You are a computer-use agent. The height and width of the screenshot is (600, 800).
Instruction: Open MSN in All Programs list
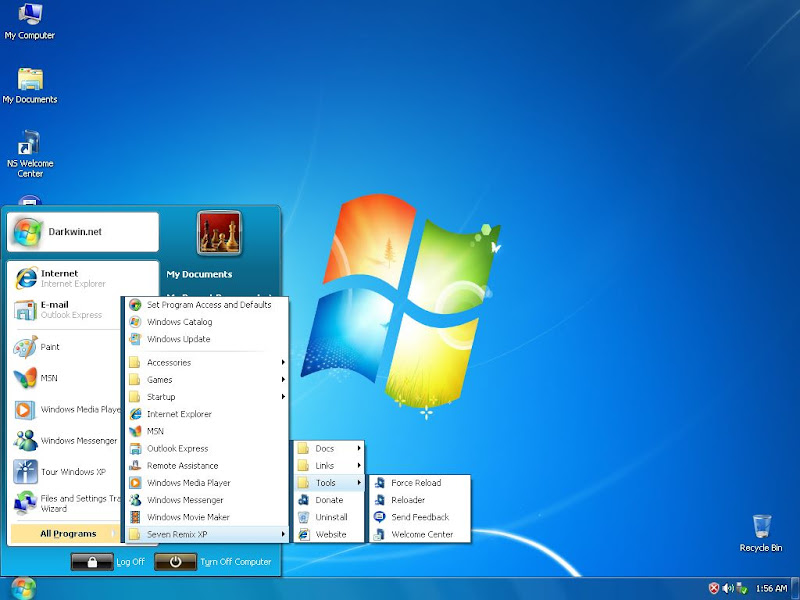(x=207, y=431)
